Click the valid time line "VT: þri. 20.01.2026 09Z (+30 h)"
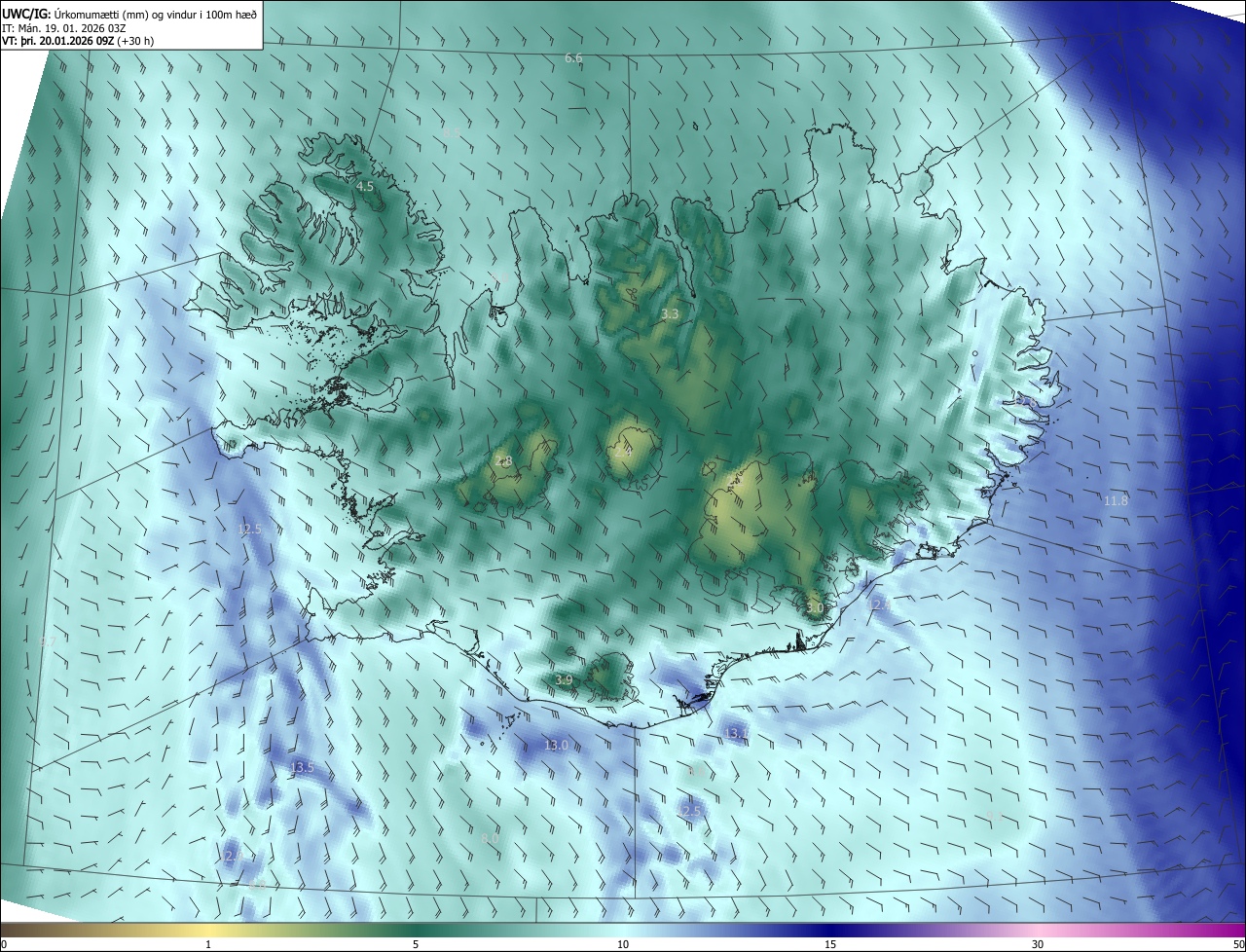 78,41
